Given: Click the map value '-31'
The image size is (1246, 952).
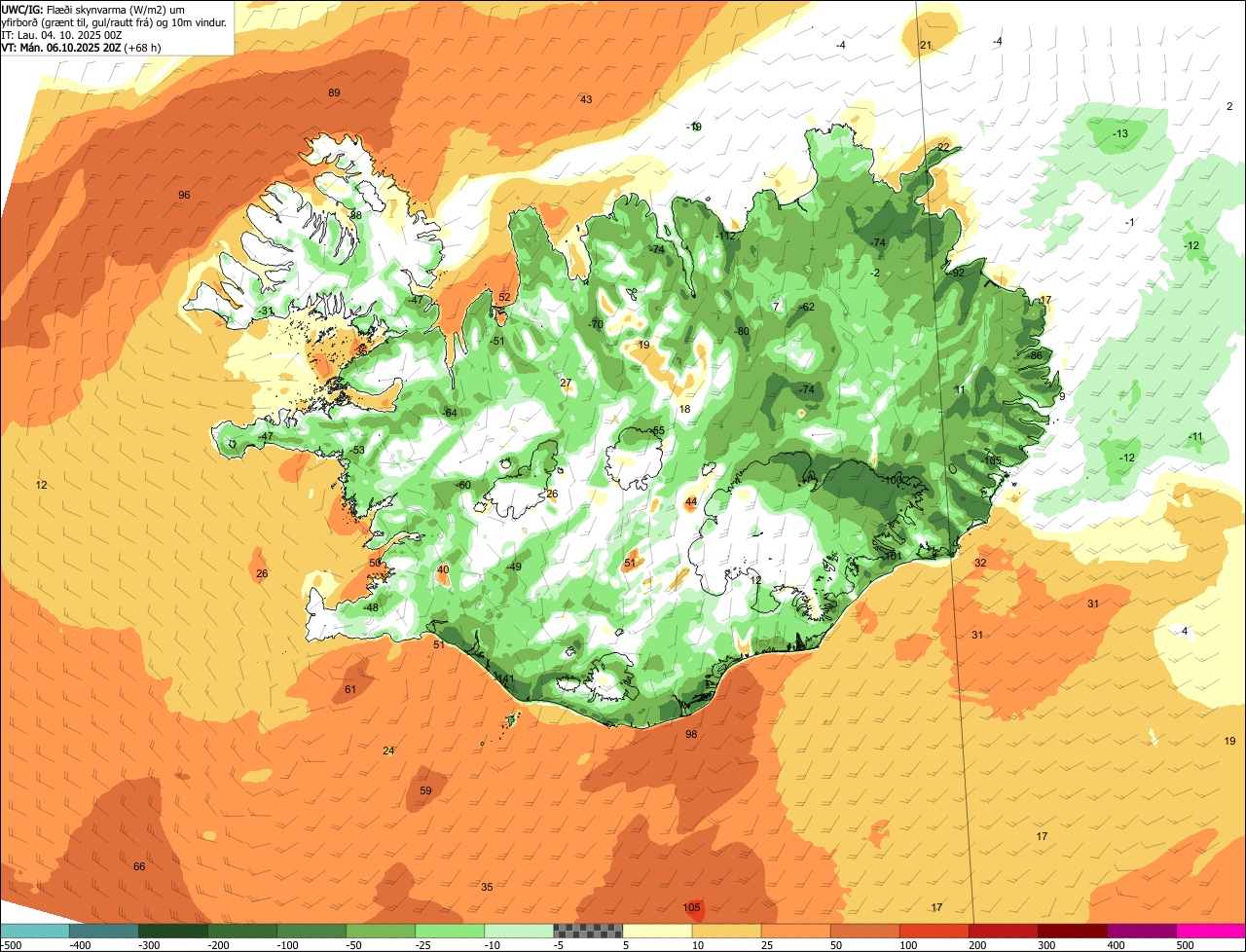Looking at the screenshot, I should click(x=266, y=311).
